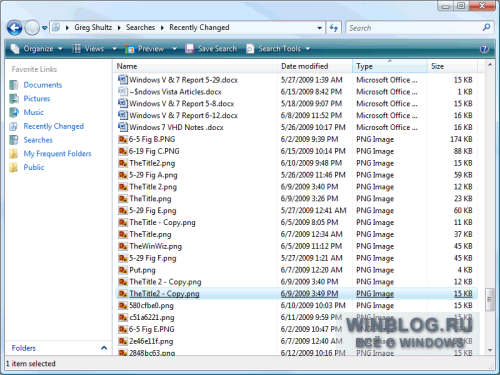Open the Search Tools menu
Screen dimensions: 500x375
[x=278, y=49]
